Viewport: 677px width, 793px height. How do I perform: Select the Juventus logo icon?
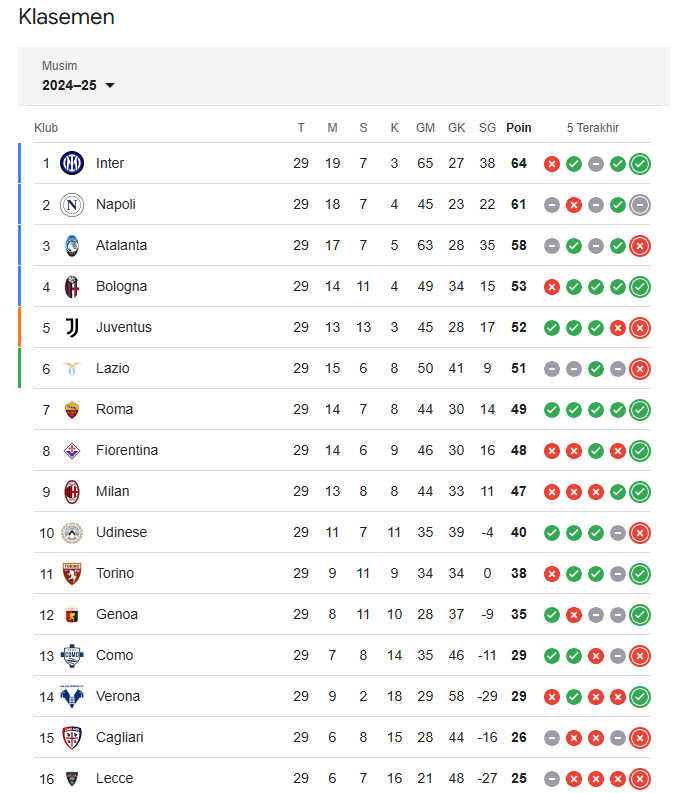click(72, 327)
